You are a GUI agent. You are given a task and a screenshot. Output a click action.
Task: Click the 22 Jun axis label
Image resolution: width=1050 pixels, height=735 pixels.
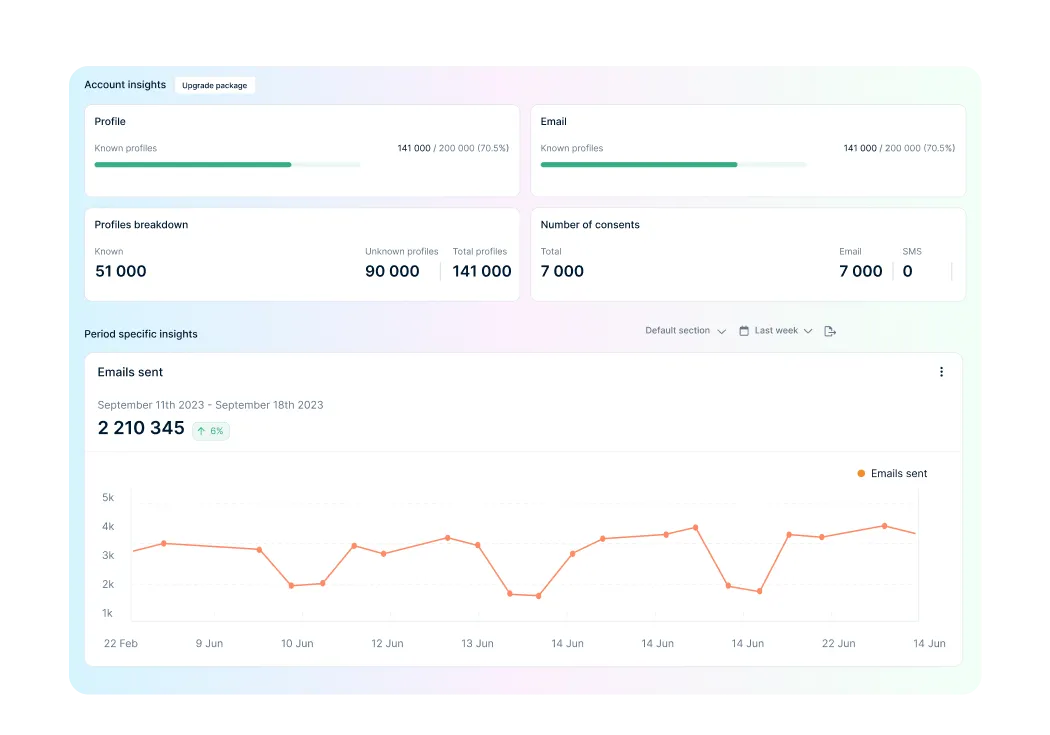(838, 643)
